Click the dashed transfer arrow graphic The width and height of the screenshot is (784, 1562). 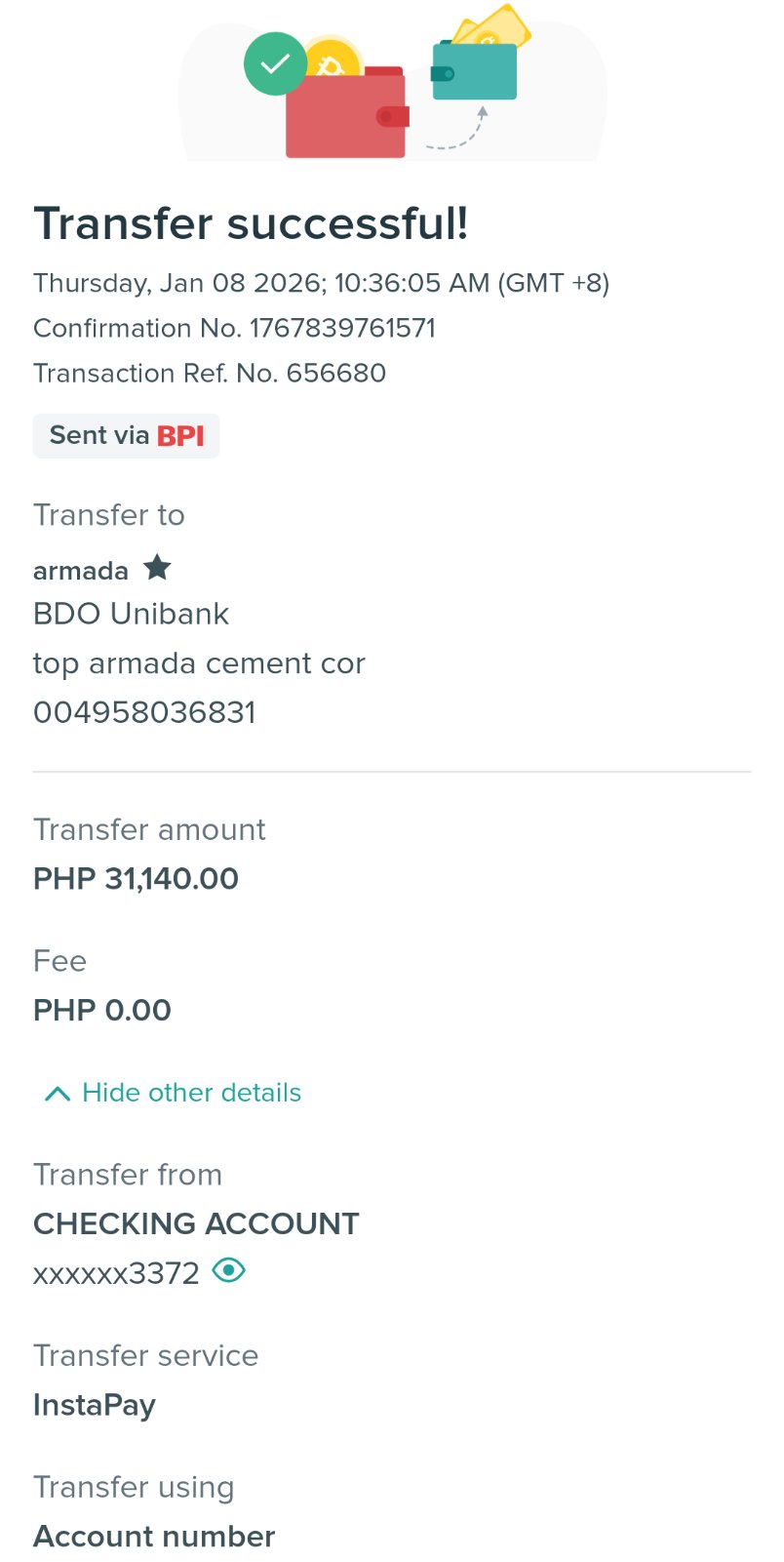coord(460,134)
